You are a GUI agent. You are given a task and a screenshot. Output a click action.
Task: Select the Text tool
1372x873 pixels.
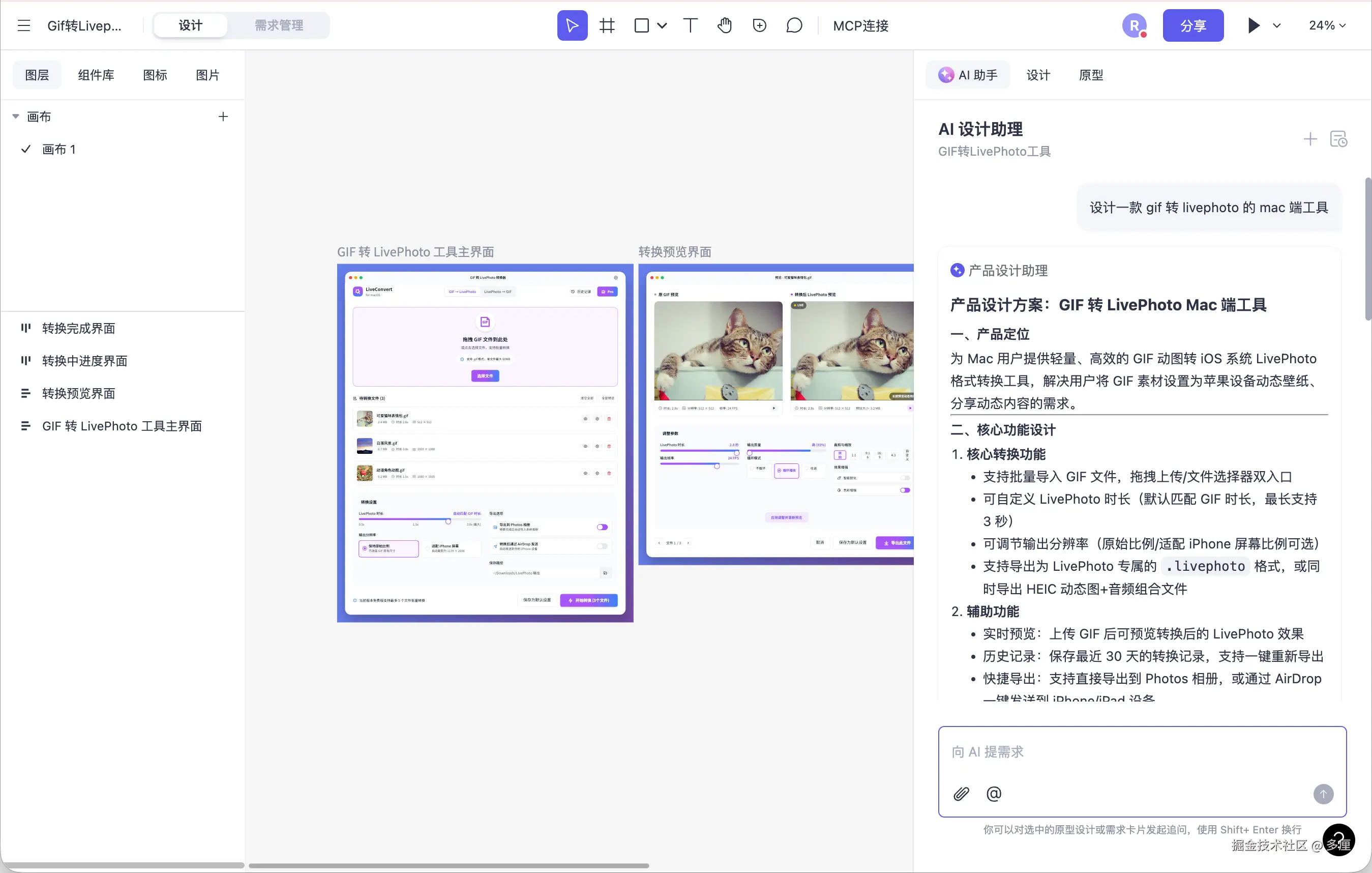click(690, 25)
